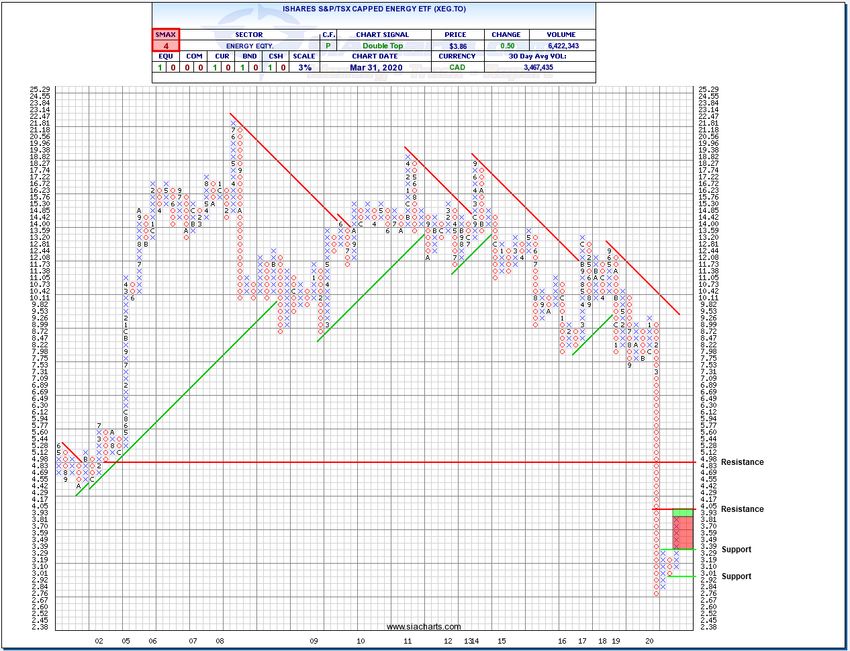Select the COM column header

coord(194,56)
